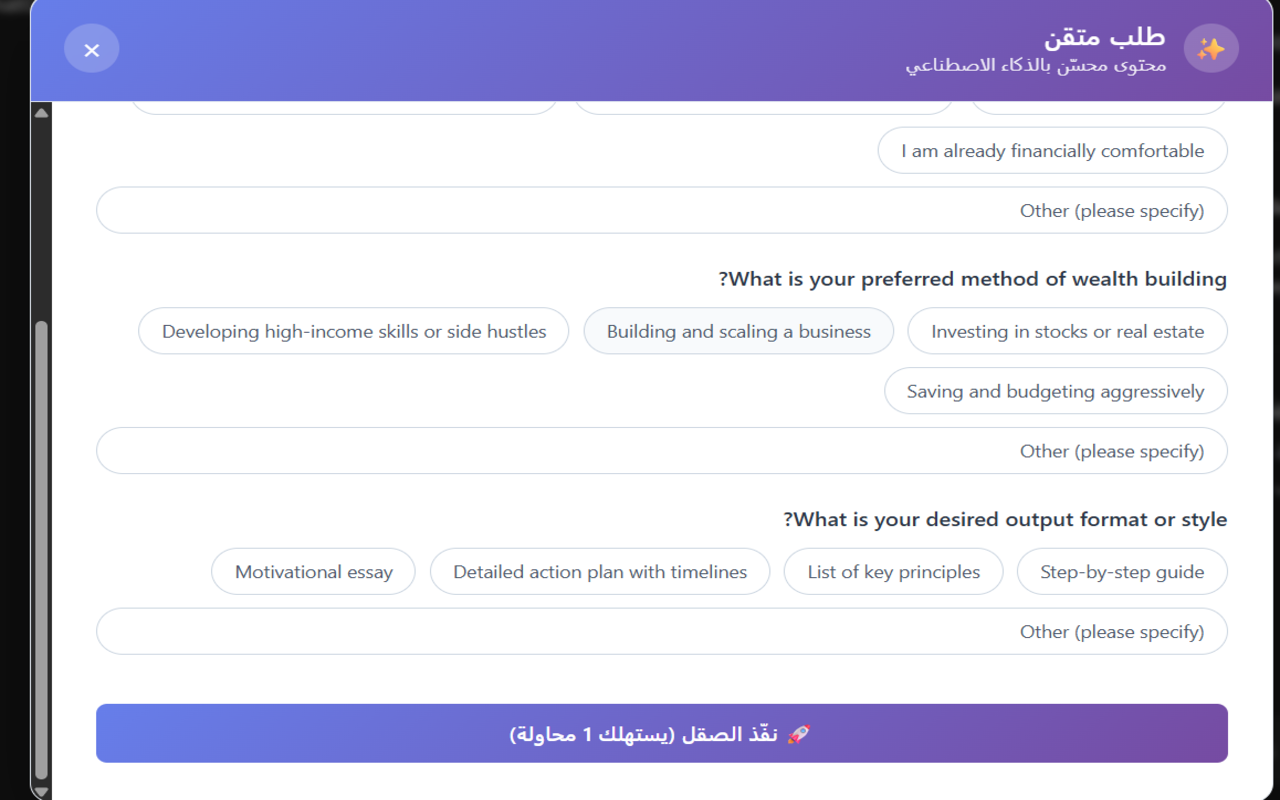Click the X icon to close طلب متقن dialog

[92, 48]
